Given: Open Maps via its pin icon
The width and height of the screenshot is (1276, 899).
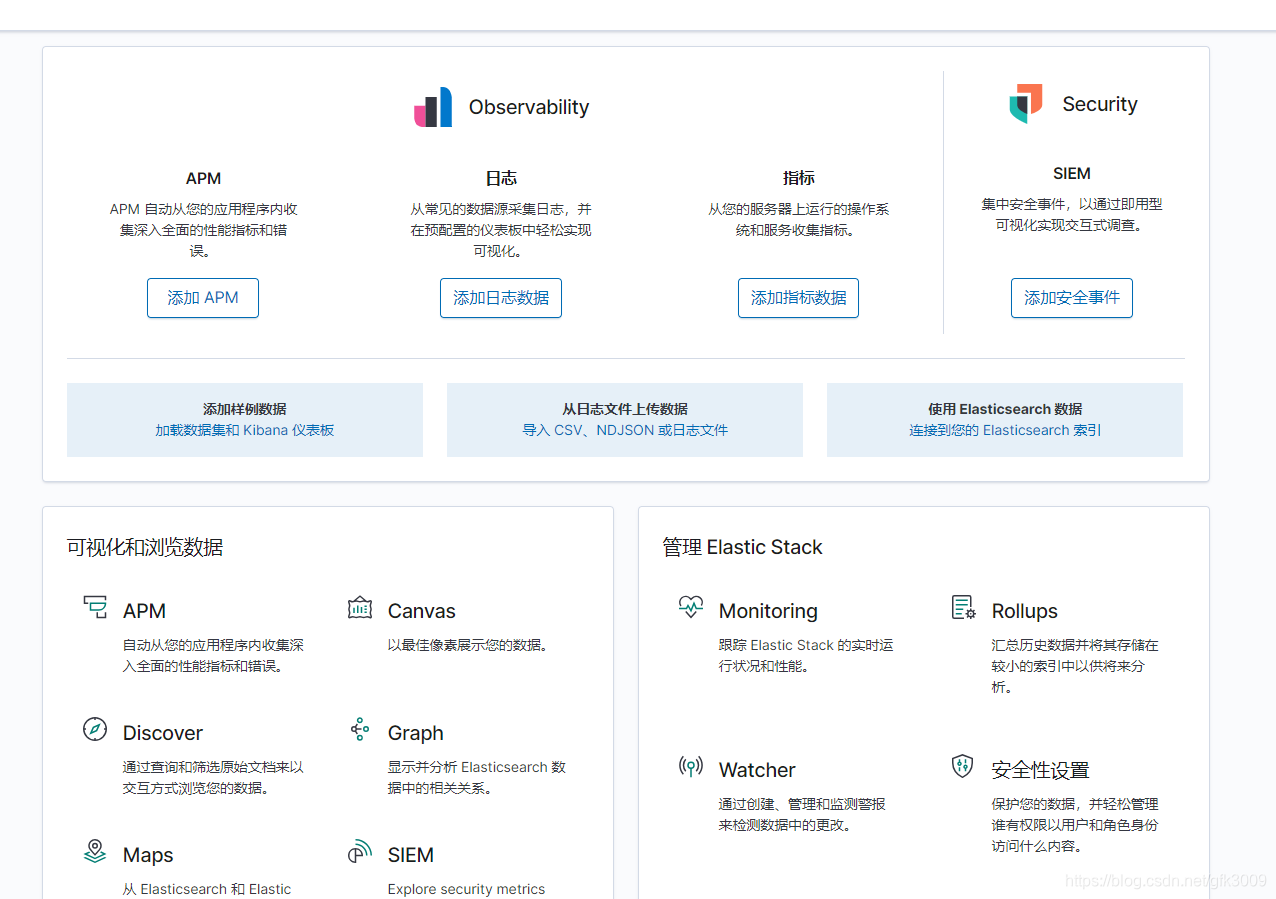Looking at the screenshot, I should 95,852.
